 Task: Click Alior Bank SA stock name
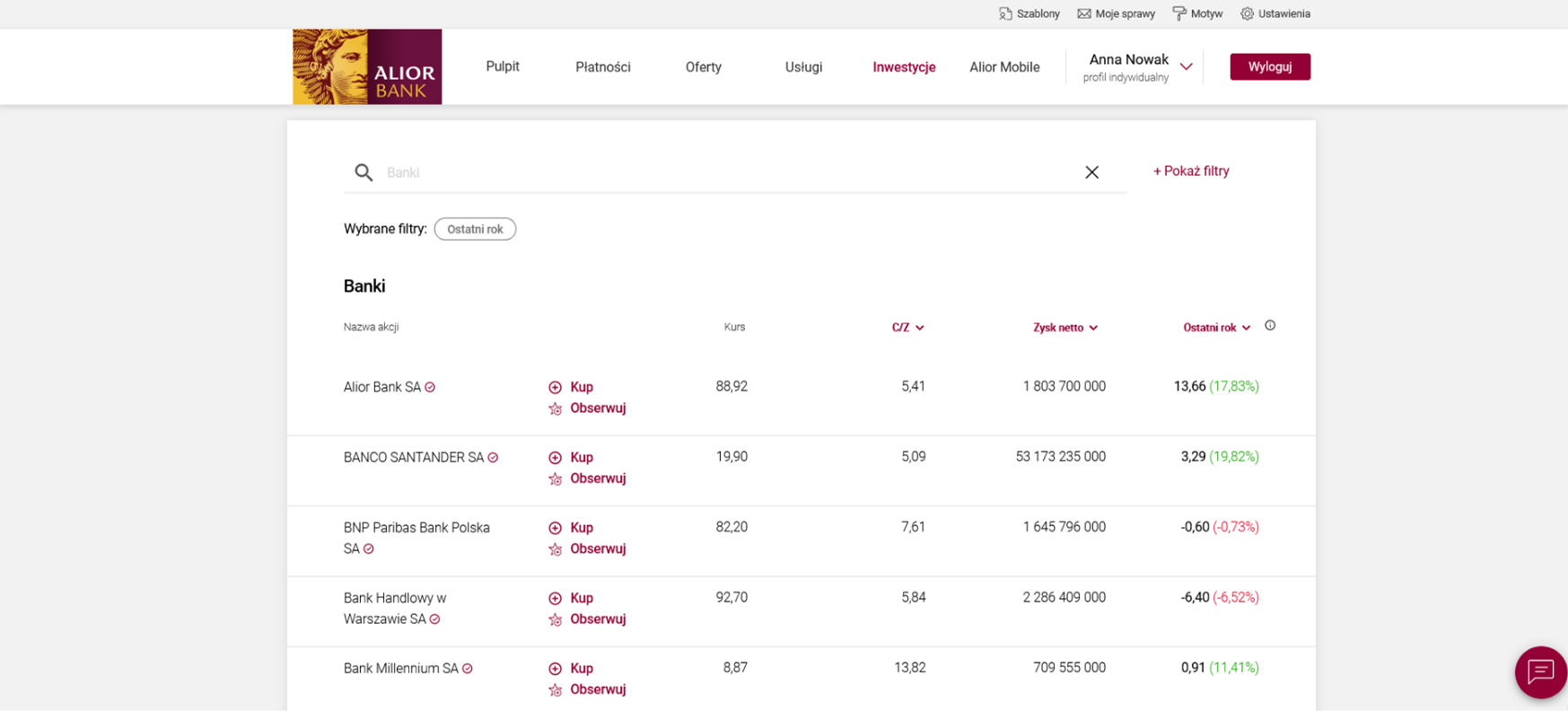(381, 387)
